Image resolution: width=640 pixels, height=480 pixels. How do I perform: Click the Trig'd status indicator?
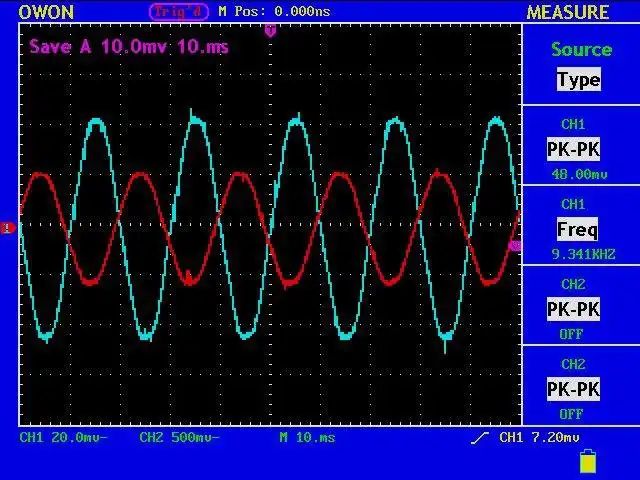pyautogui.click(x=179, y=11)
